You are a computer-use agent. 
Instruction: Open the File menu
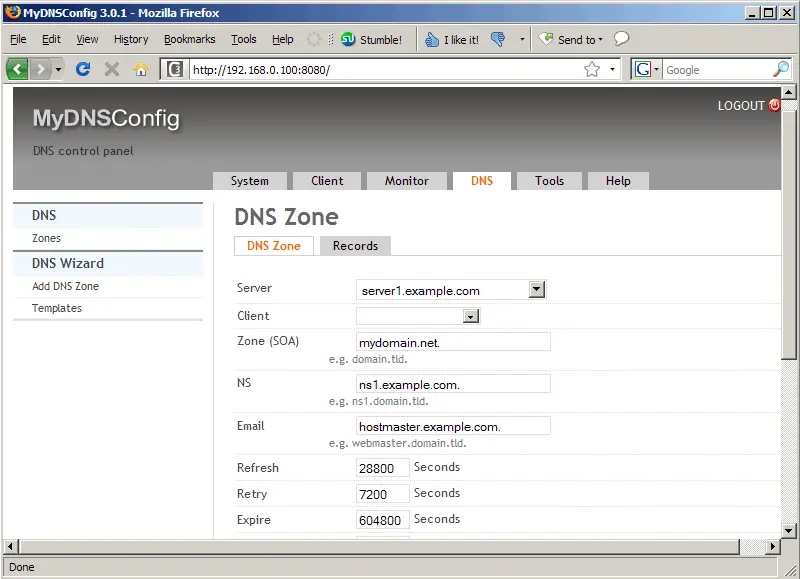coord(18,39)
